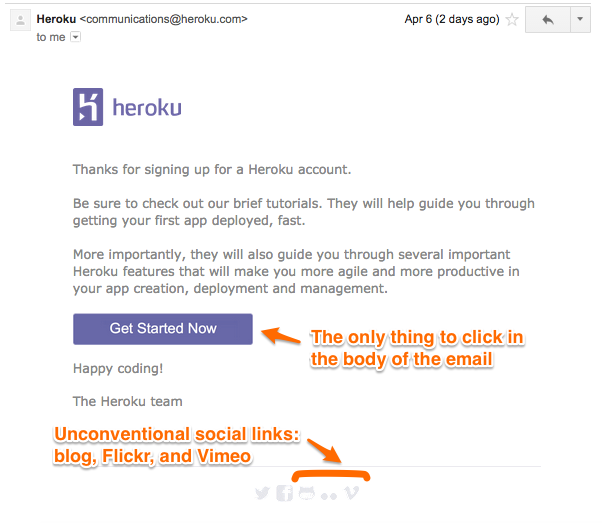
Task: Click the "heroku" wordmark text in the logo
Action: click(x=146, y=108)
